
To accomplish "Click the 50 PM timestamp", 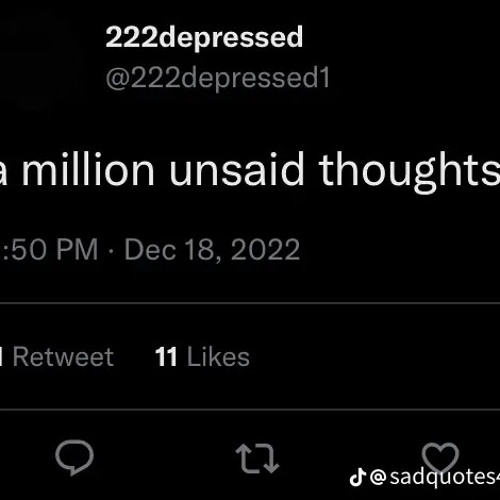I will [49, 249].
